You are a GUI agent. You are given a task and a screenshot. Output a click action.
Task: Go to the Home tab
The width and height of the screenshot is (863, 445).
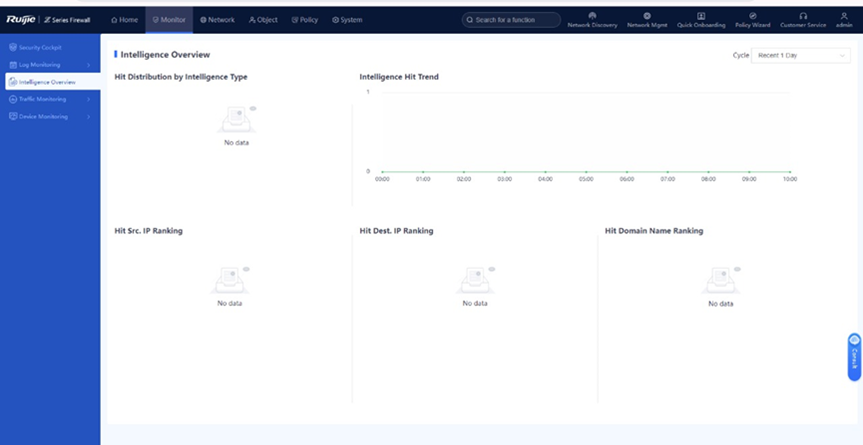point(125,20)
